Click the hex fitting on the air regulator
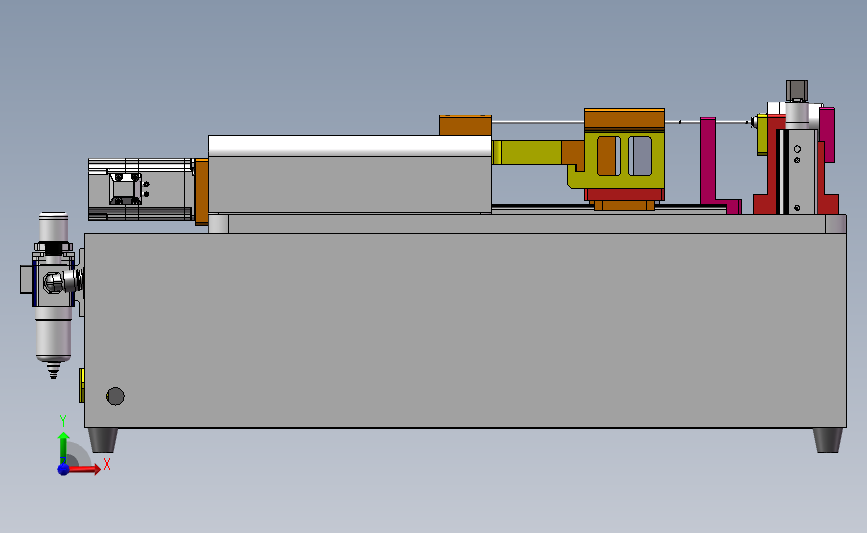The image size is (867, 533). (53, 282)
